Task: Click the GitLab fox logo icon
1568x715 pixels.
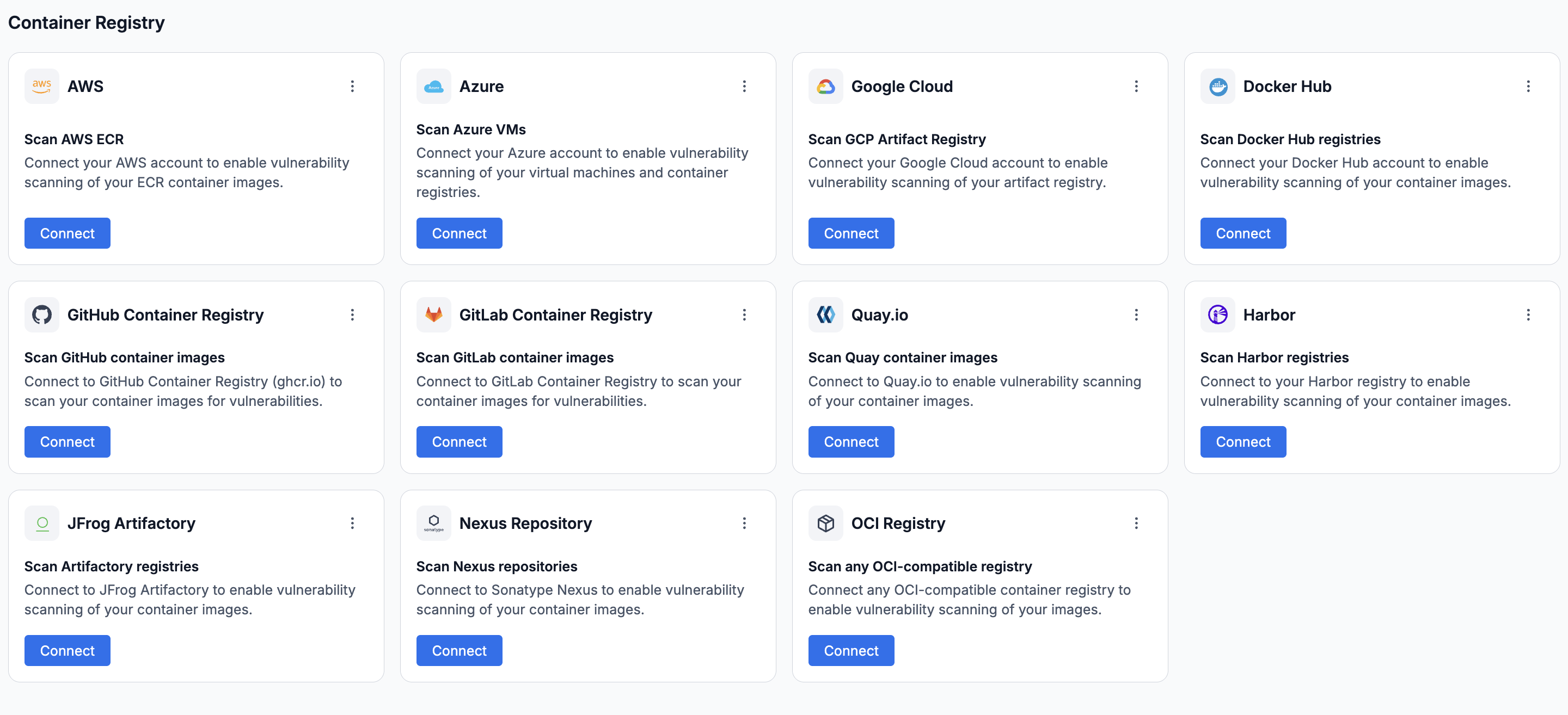Action: tap(433, 315)
